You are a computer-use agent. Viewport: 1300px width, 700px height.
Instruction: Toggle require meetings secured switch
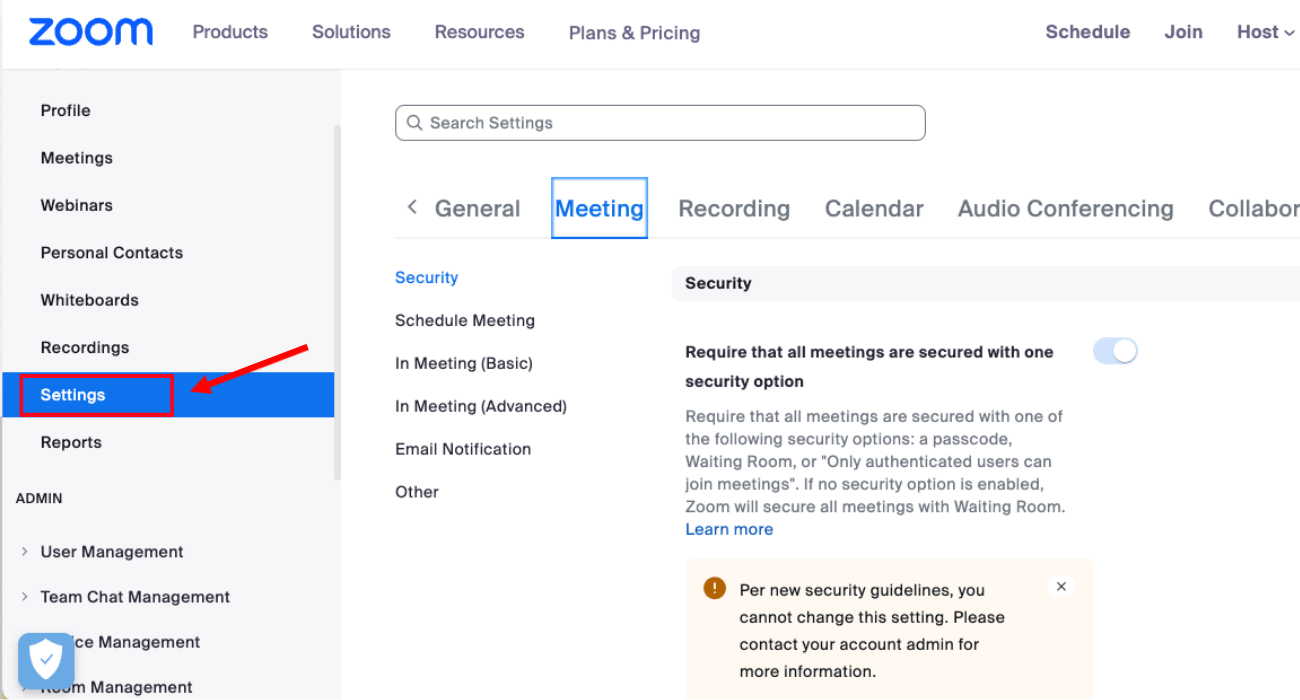[1115, 351]
